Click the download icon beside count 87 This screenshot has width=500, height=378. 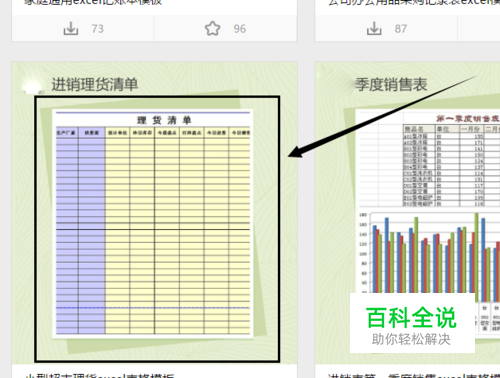pos(374,29)
